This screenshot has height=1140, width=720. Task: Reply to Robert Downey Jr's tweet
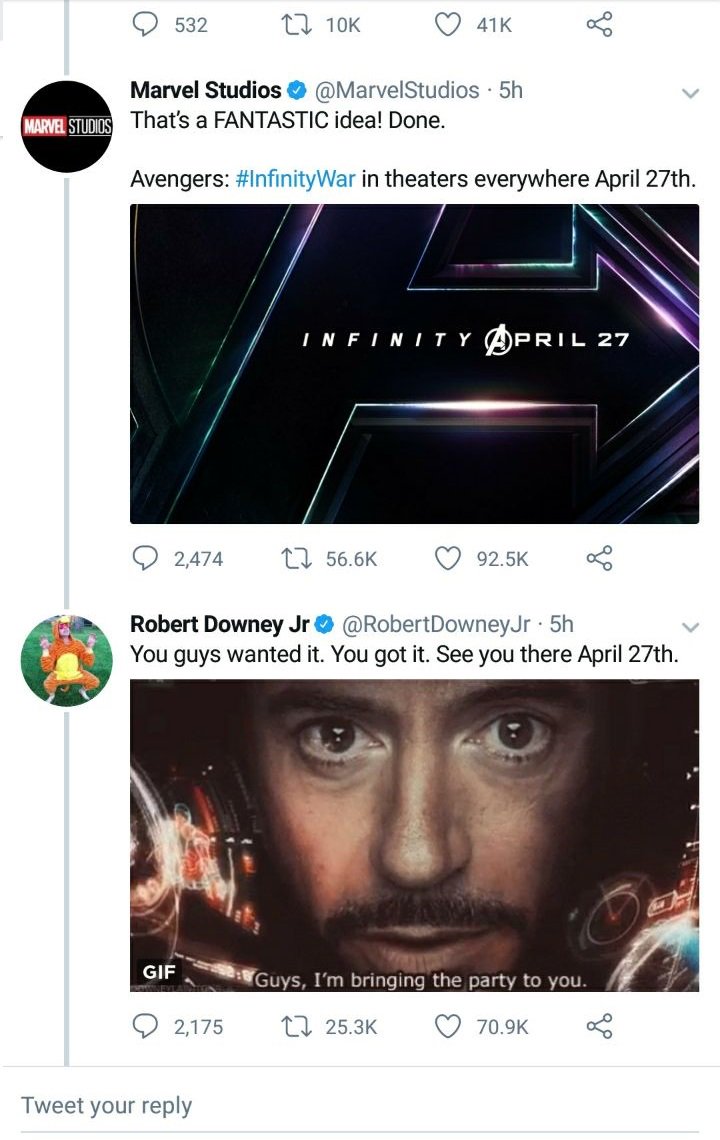(145, 1027)
